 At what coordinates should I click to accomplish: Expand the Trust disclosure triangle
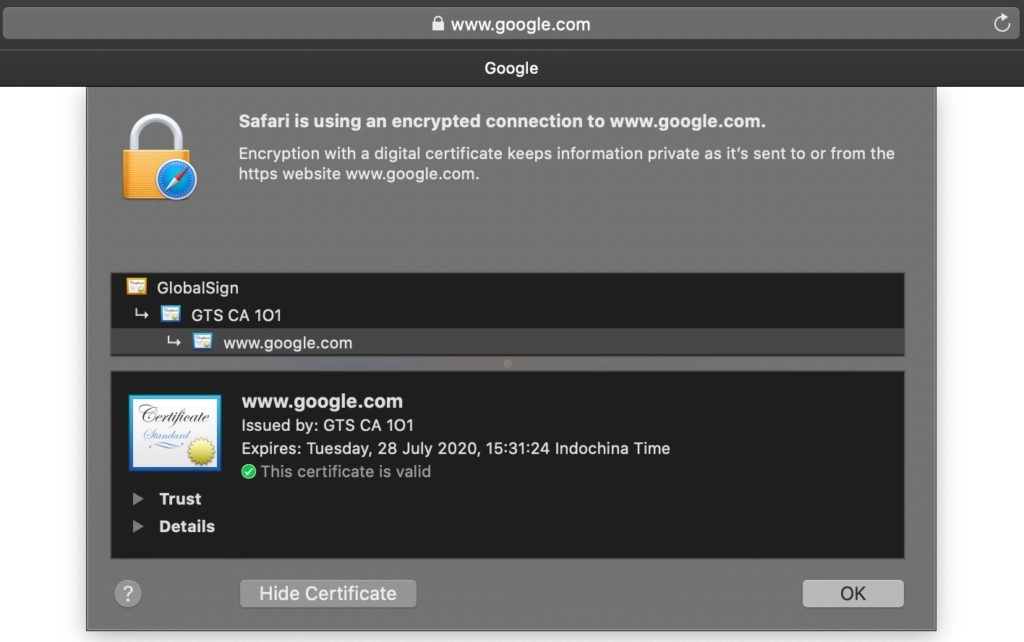pos(138,499)
